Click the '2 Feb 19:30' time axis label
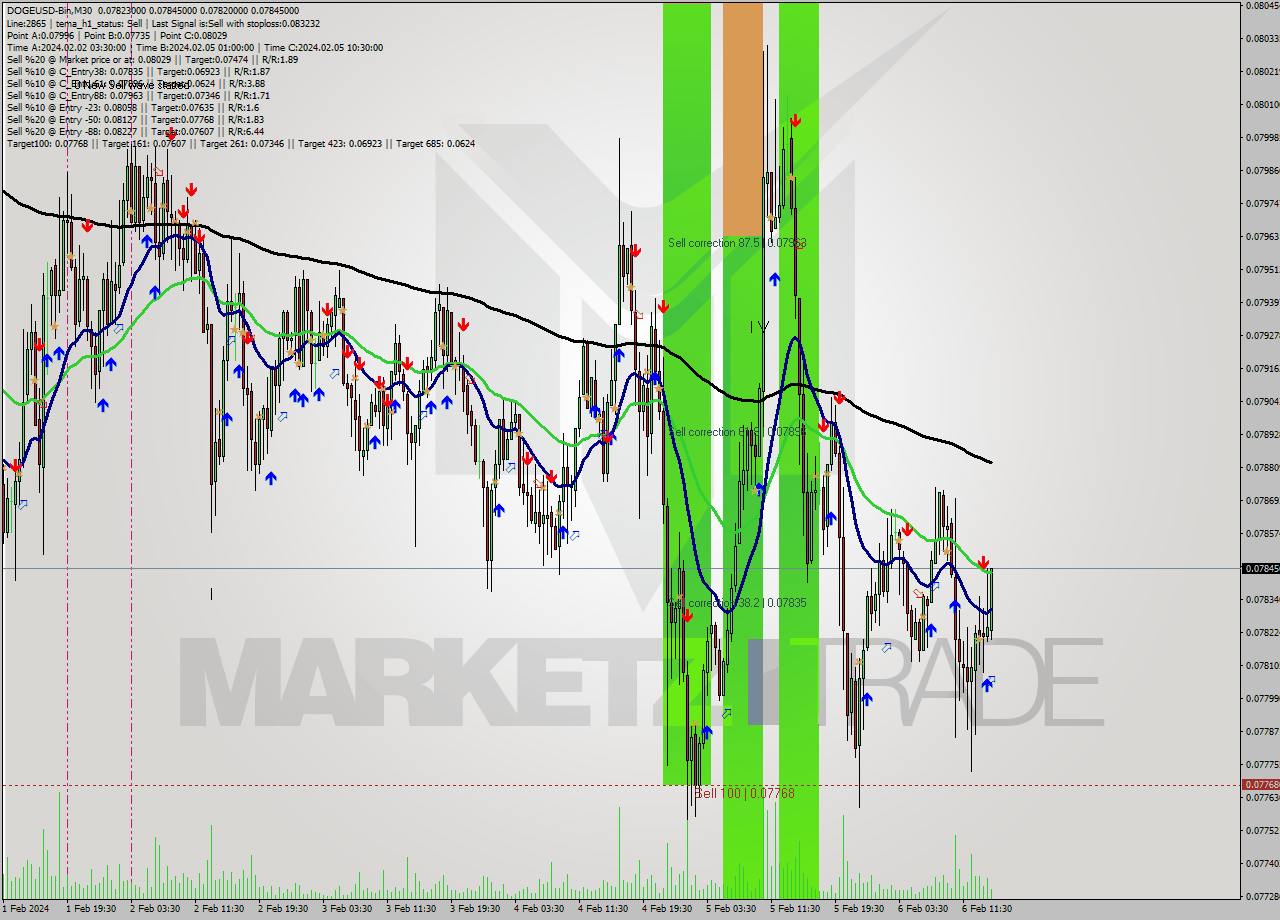Image resolution: width=1280 pixels, height=920 pixels. coord(282,909)
